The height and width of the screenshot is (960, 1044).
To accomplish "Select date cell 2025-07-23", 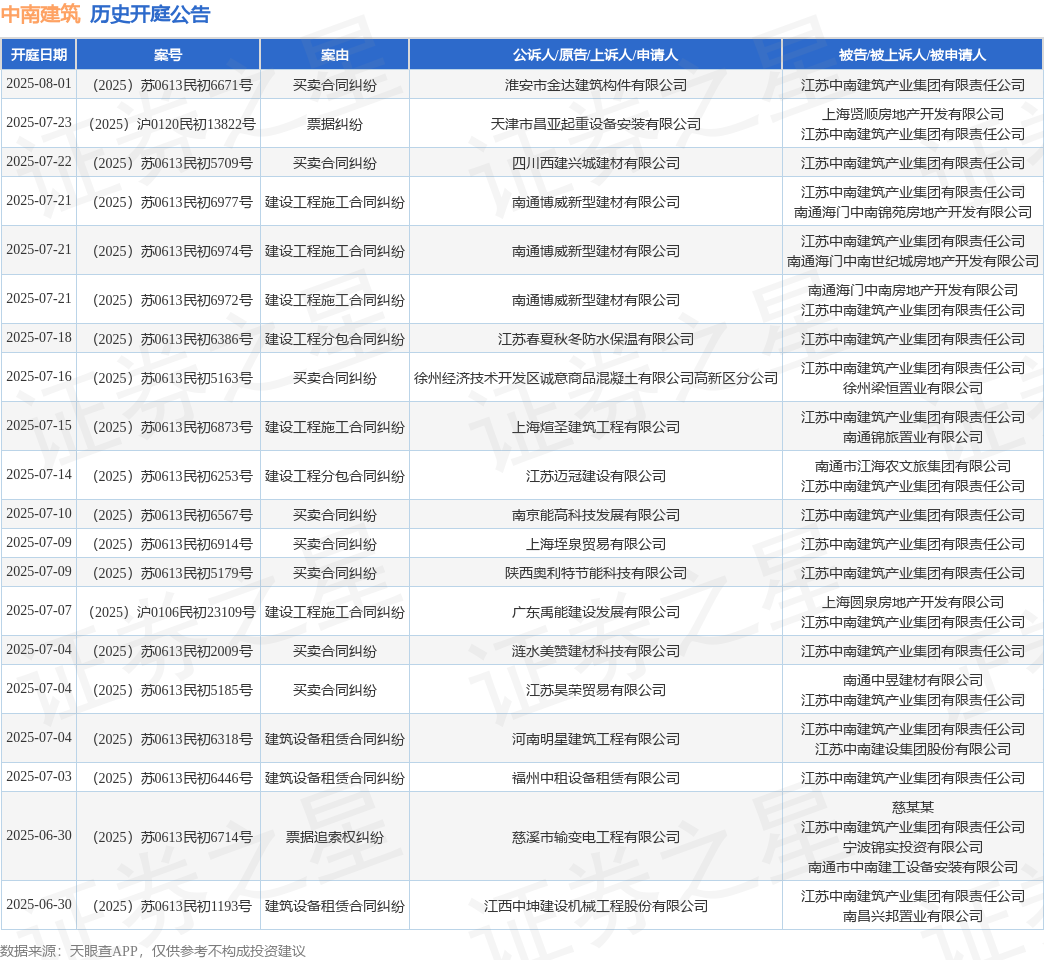I will 39,123.
